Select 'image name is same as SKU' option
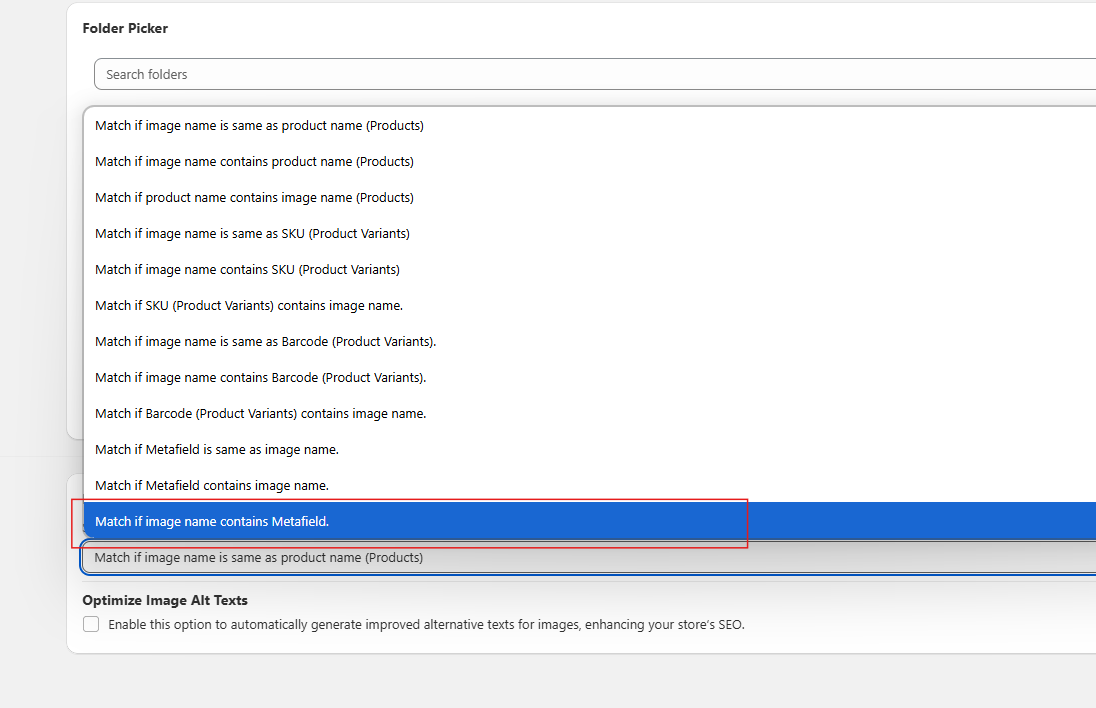The height and width of the screenshot is (708, 1096). (x=252, y=234)
